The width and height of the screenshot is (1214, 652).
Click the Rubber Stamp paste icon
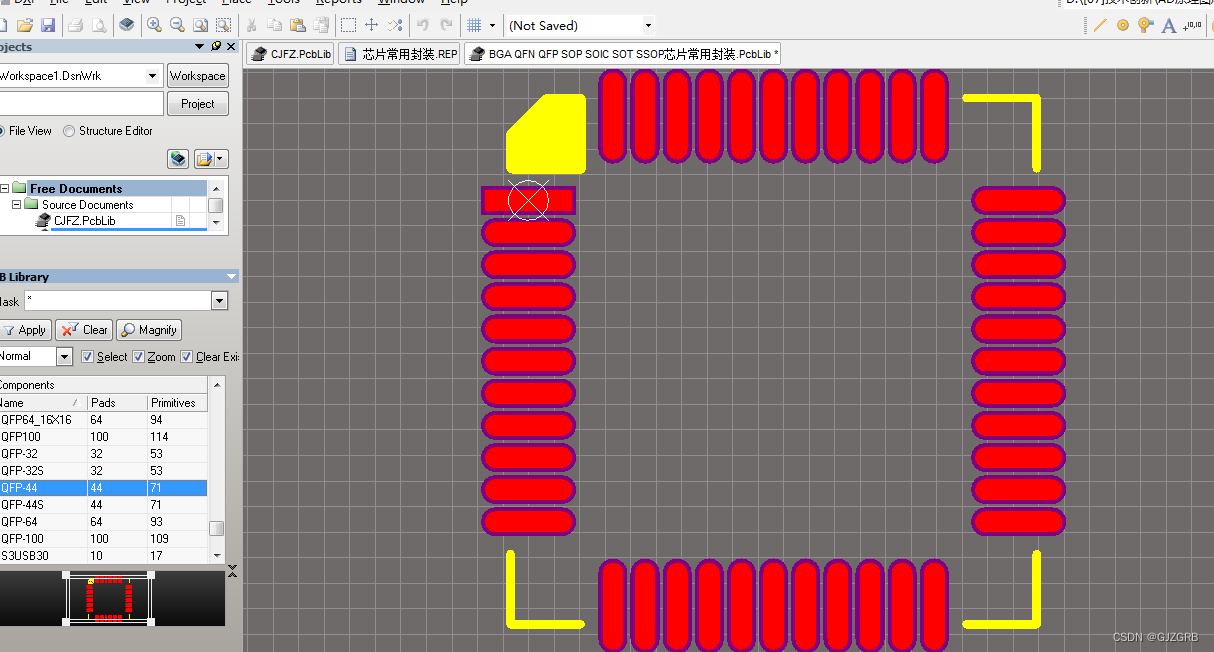pyautogui.click(x=319, y=24)
